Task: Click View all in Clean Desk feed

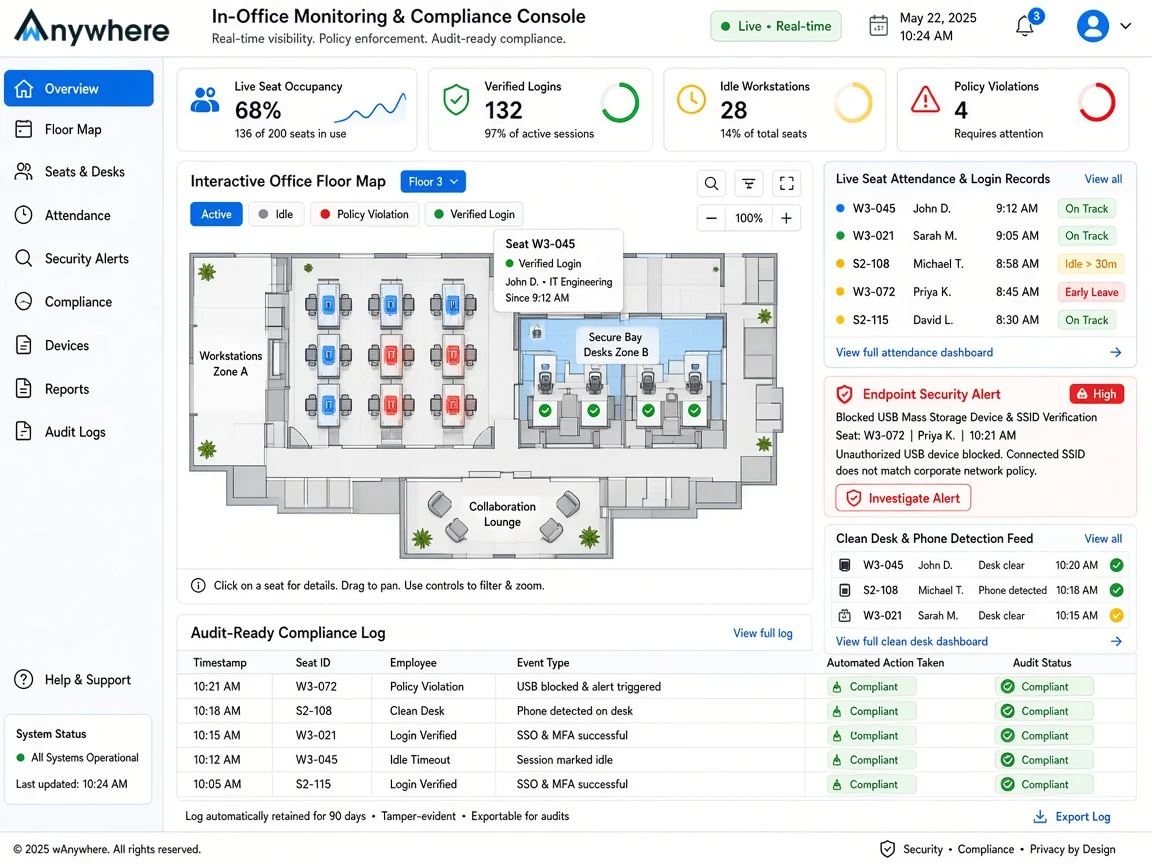Action: 1103,539
